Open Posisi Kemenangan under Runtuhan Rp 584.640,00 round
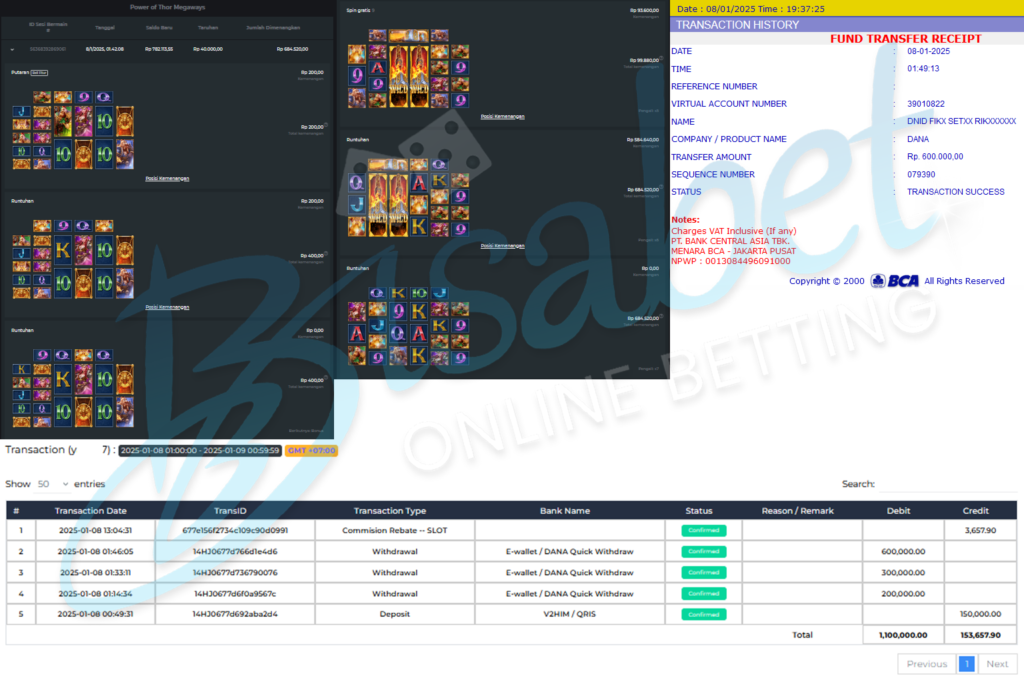 pyautogui.click(x=503, y=246)
